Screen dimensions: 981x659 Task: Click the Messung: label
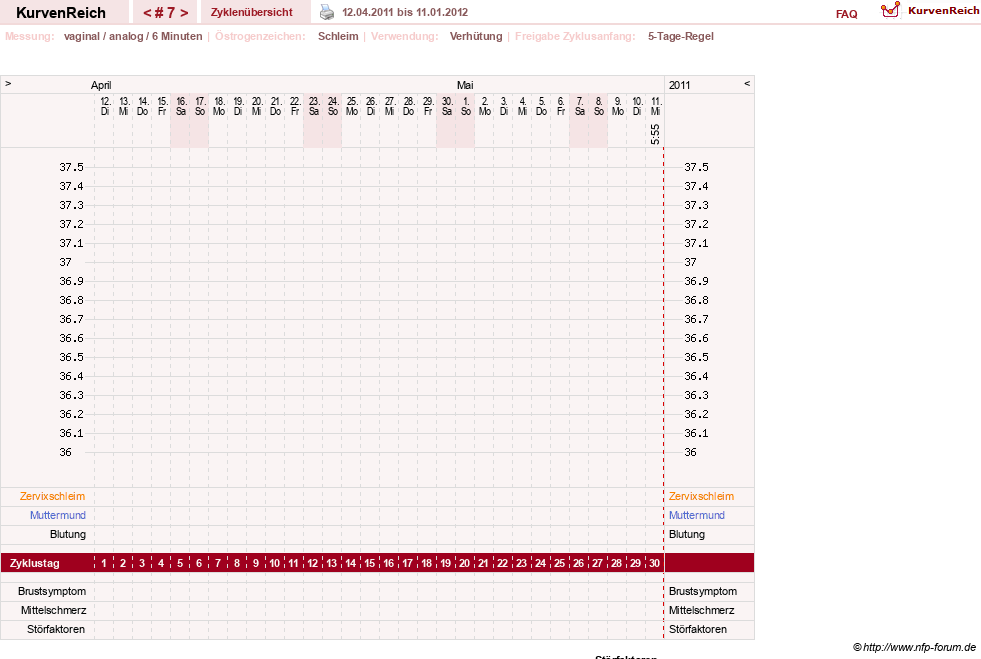pyautogui.click(x=29, y=36)
